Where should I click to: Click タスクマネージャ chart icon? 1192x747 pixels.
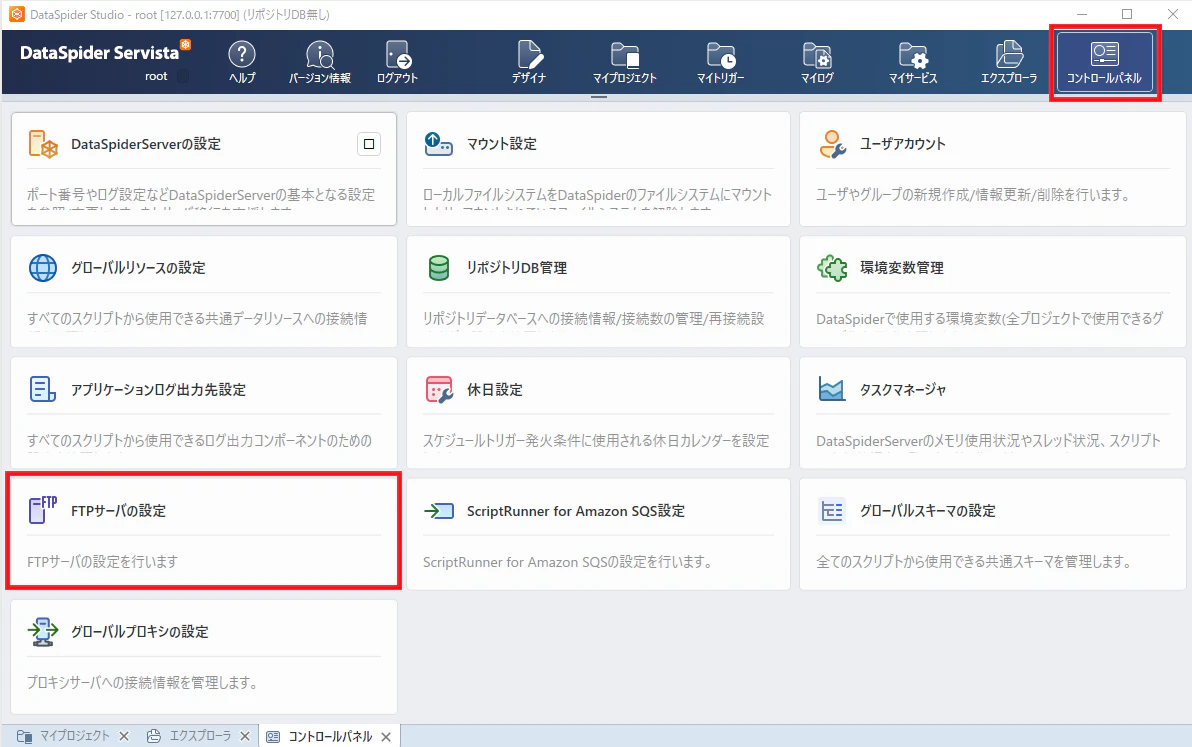[x=832, y=389]
